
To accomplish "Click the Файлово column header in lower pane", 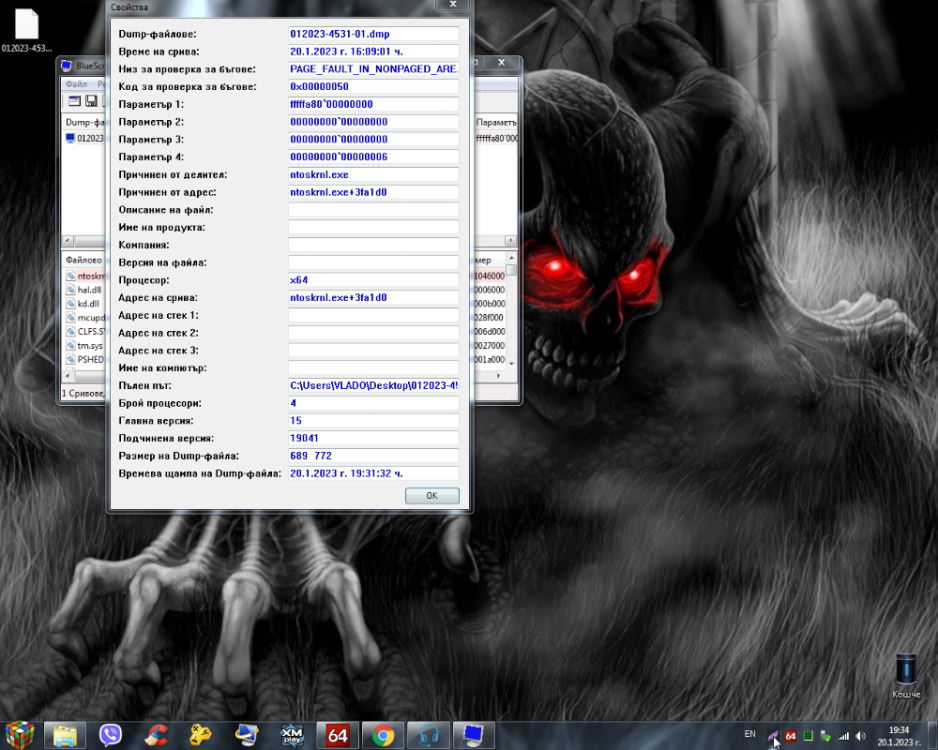I will (84, 260).
